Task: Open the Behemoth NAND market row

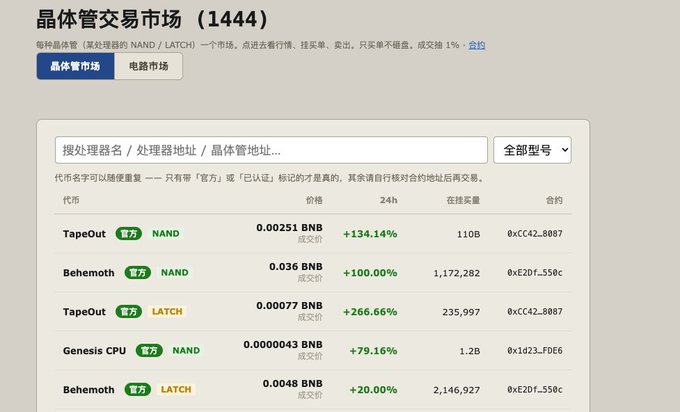Action: [x=313, y=273]
